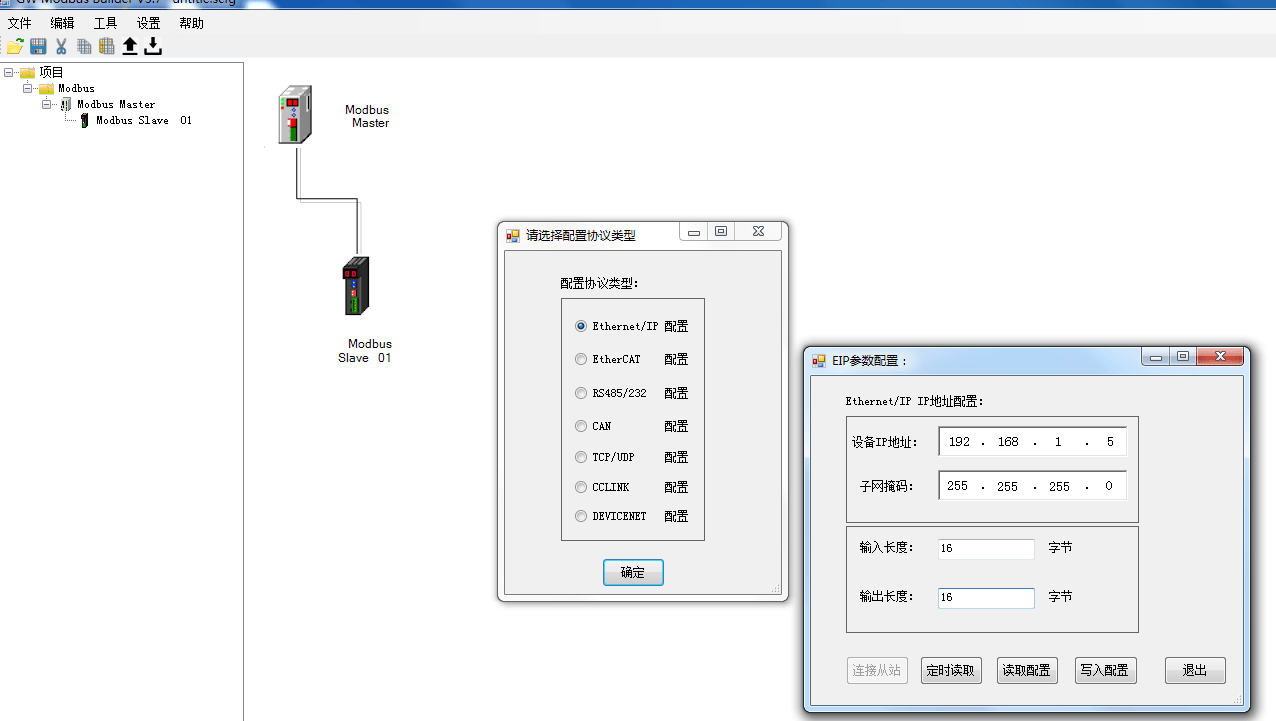Select the Modbus Master device on canvas
Viewport: 1276px width, 721px height.
tap(295, 114)
